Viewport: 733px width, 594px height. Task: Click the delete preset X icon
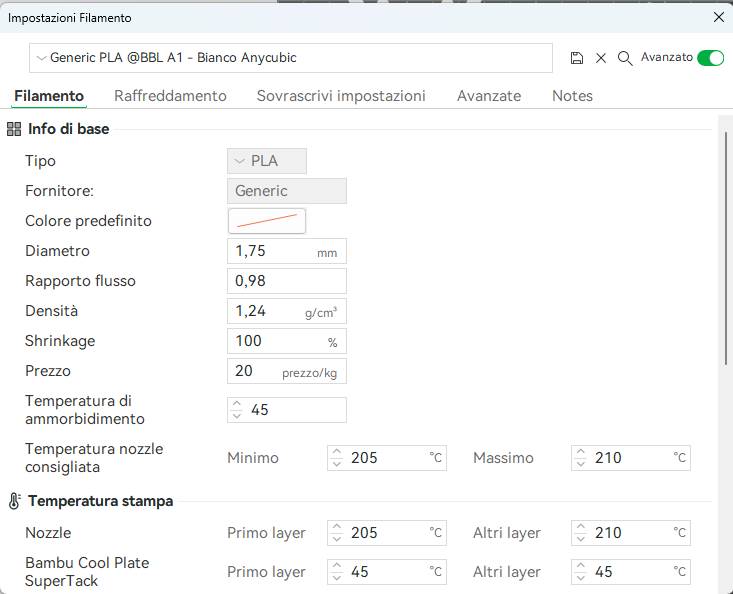point(601,58)
